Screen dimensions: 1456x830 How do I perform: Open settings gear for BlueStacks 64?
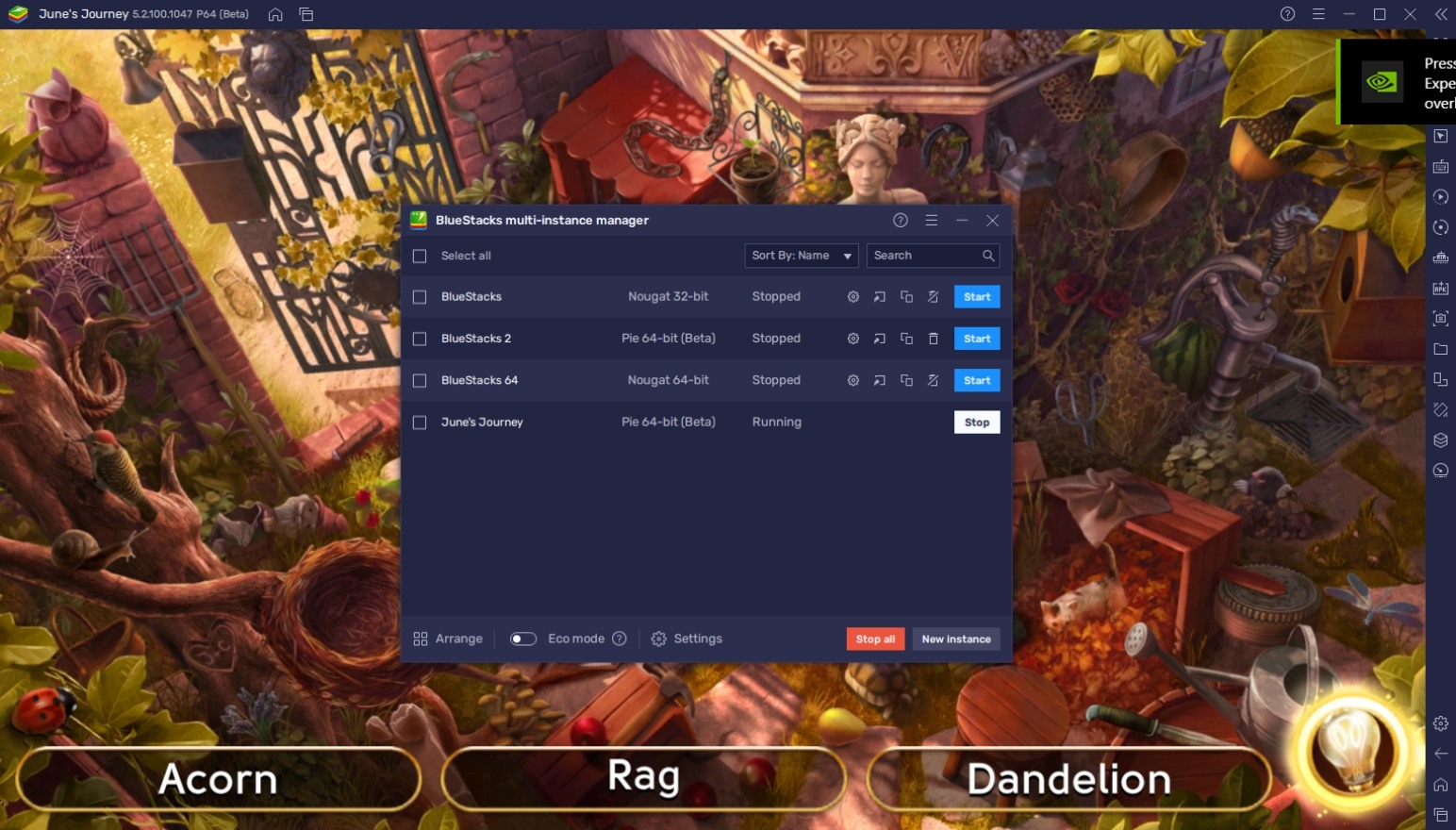(x=852, y=380)
